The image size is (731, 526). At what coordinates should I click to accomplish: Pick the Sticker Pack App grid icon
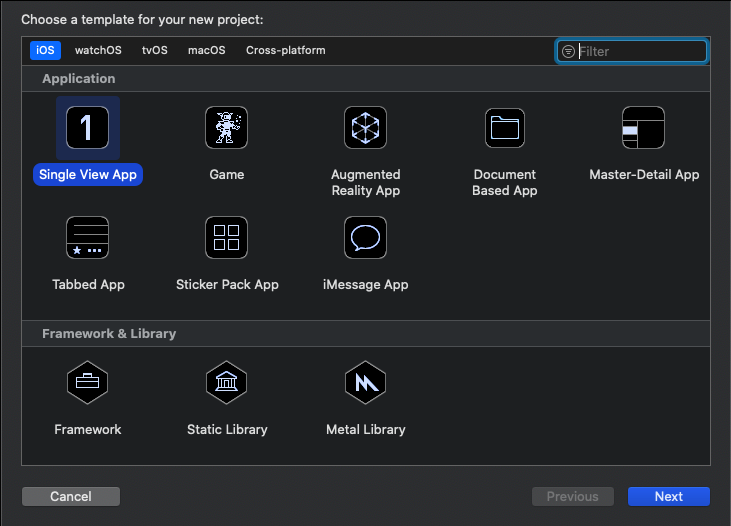click(227, 237)
